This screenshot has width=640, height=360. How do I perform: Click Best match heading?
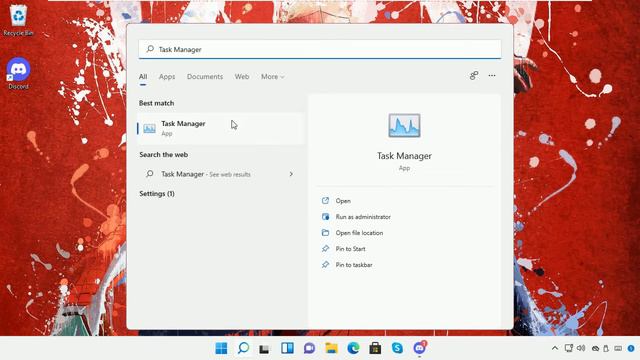[156, 103]
